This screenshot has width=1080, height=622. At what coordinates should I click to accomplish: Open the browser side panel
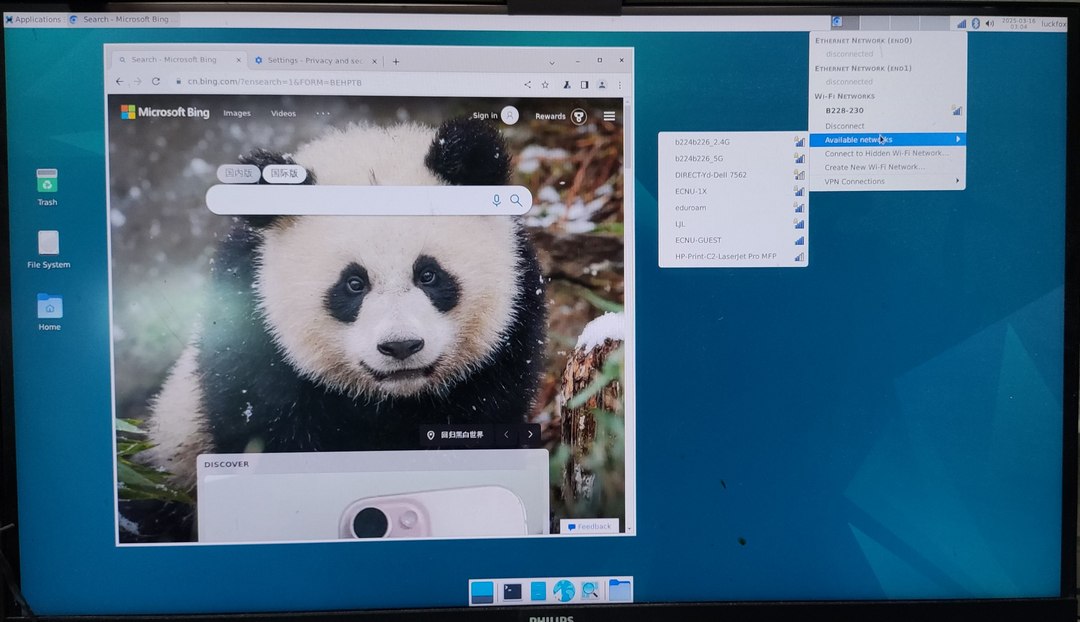[584, 85]
